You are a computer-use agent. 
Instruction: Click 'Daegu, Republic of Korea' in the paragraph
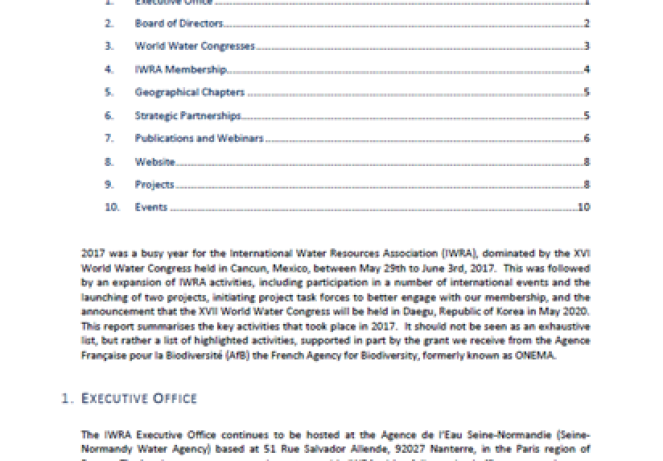click(x=463, y=312)
